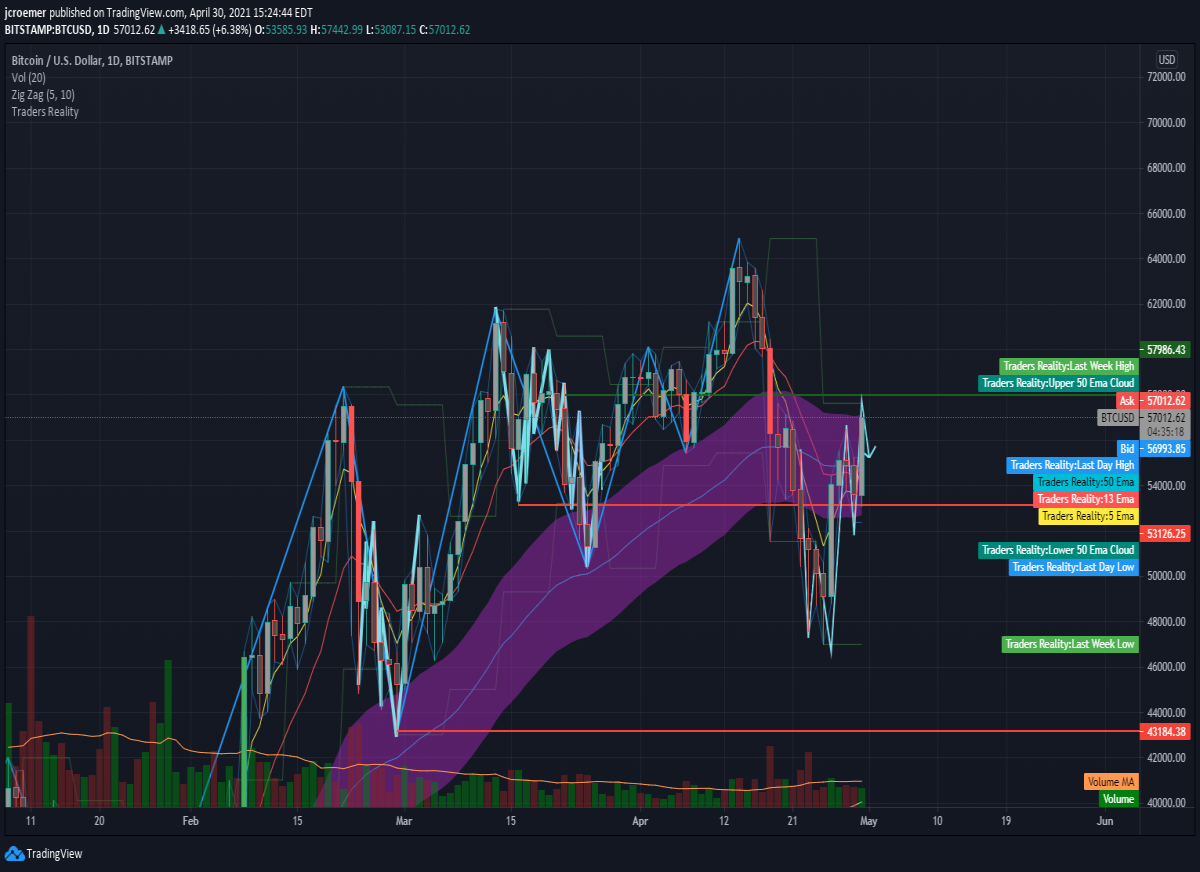Click the 10 date label on time axis

937,821
